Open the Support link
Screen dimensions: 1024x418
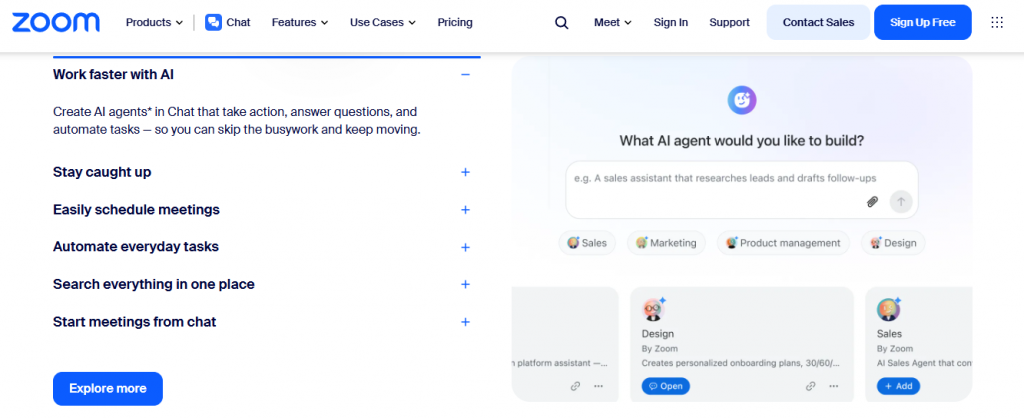729,22
